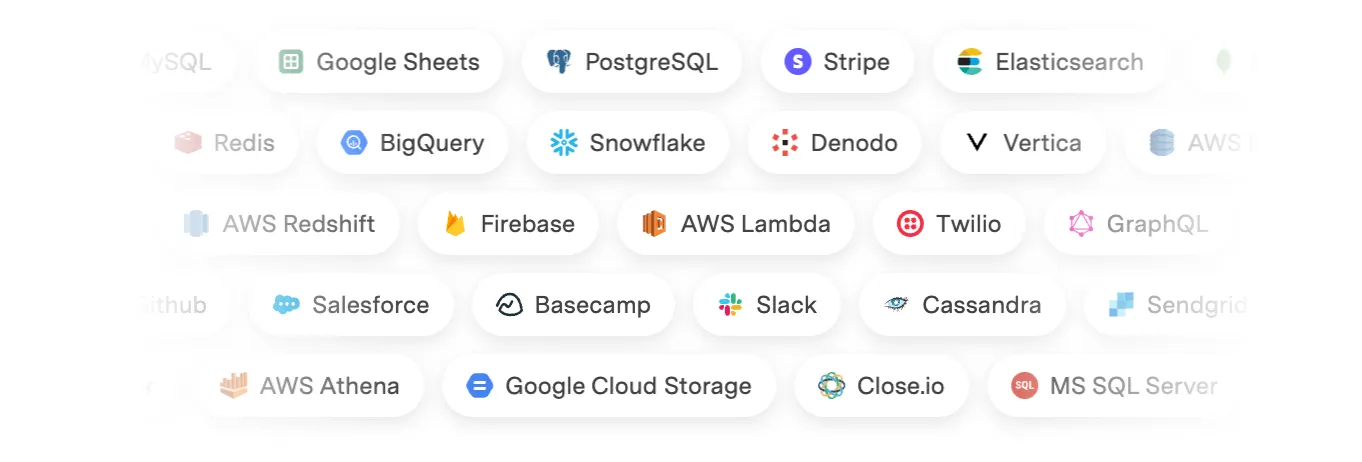Open the GraphQL integration pill
The image size is (1362, 462).
(x=1138, y=224)
